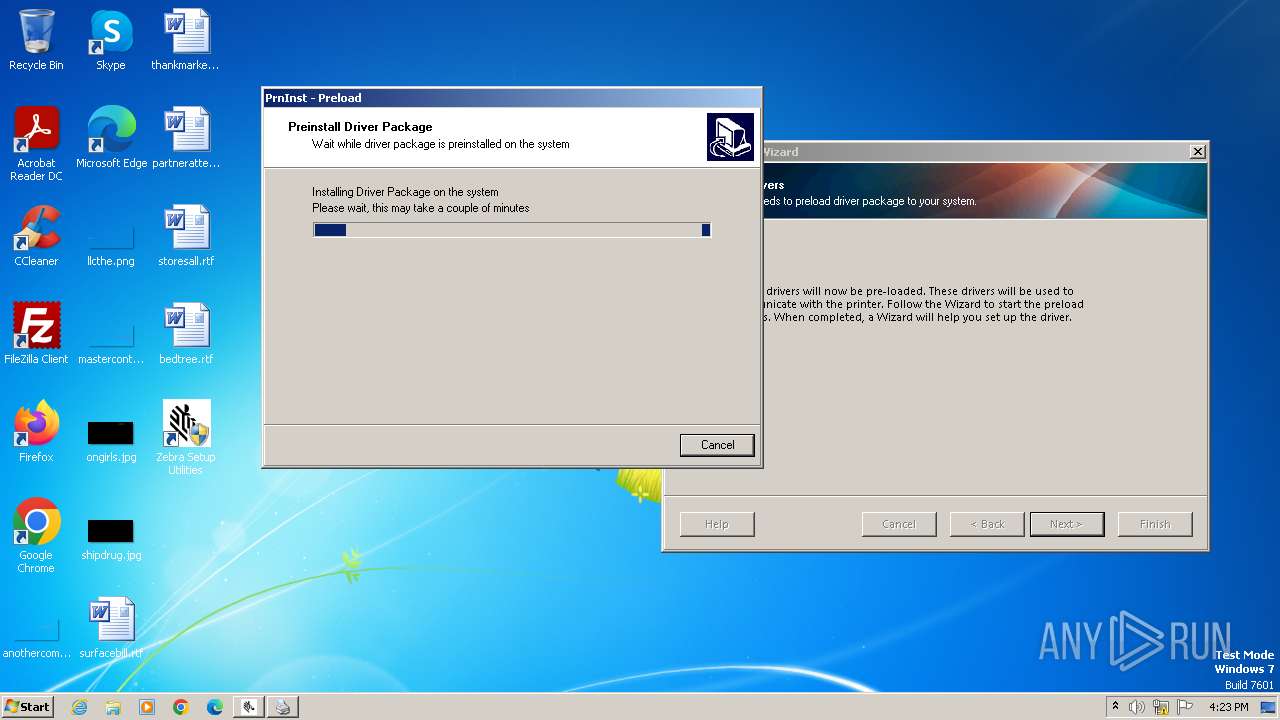
Task: Click the Start button
Action: [x=28, y=707]
